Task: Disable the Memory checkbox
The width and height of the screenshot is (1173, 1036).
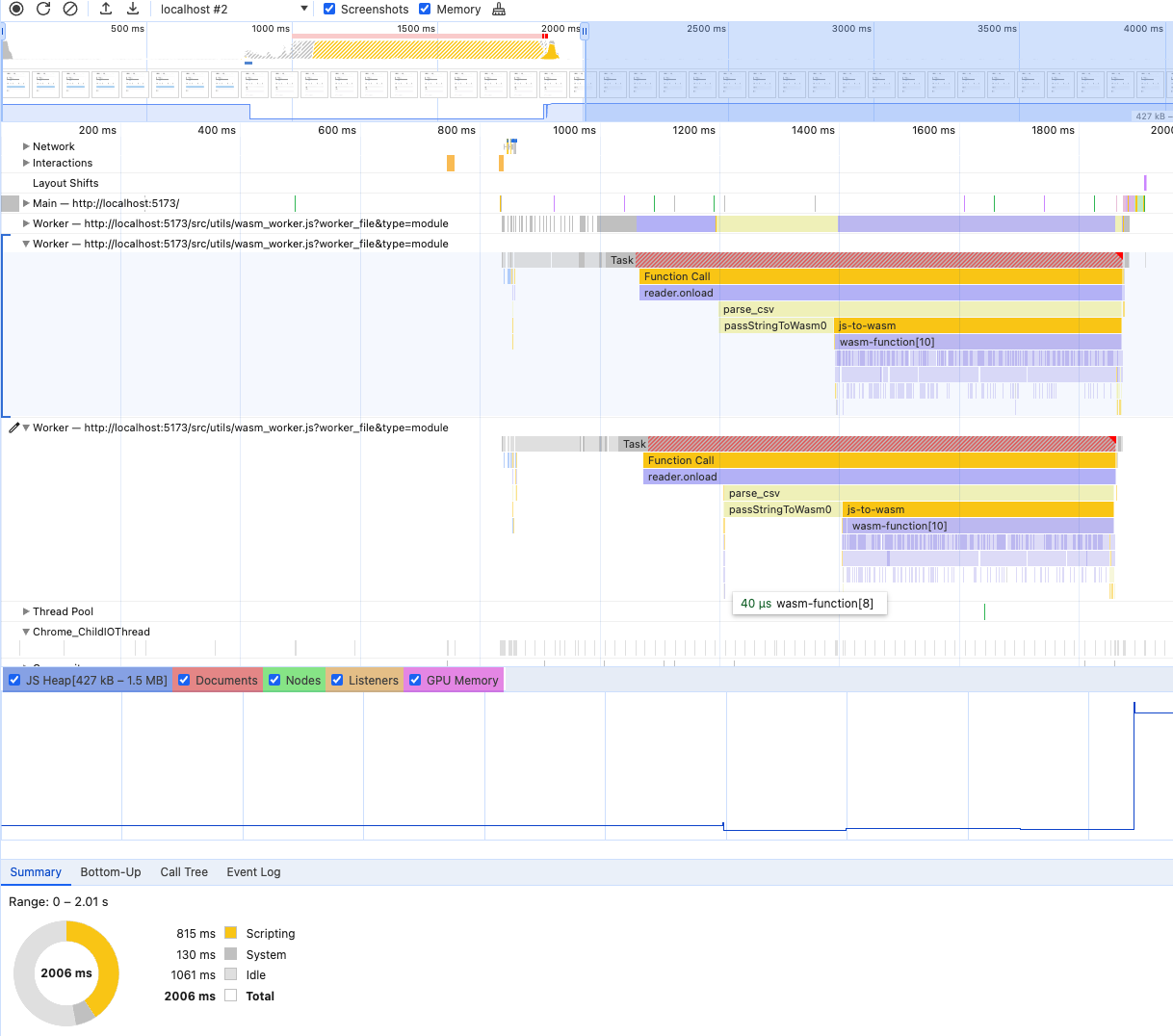Action: (x=425, y=9)
